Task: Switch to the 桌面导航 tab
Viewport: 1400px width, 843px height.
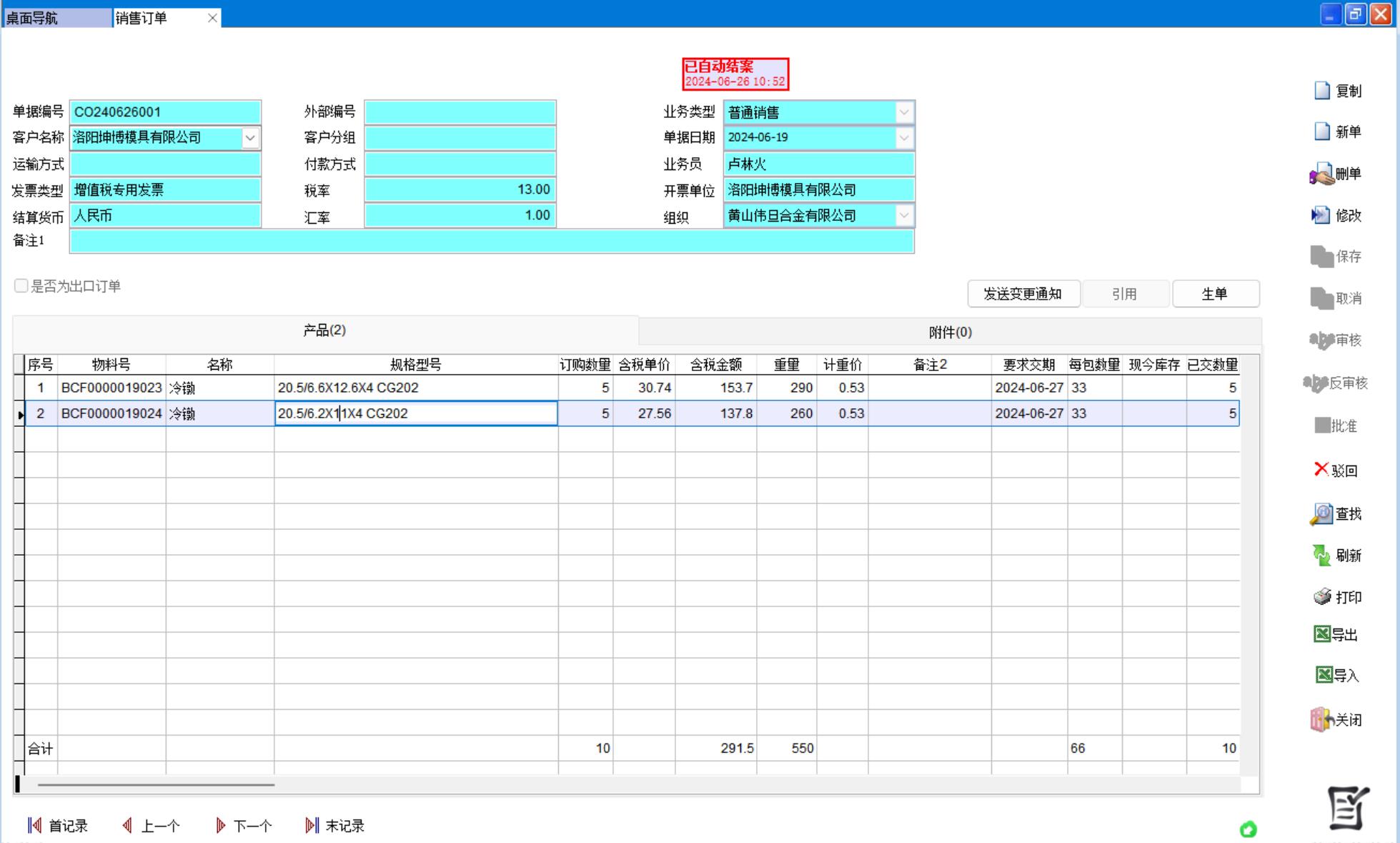Action: (x=56, y=18)
